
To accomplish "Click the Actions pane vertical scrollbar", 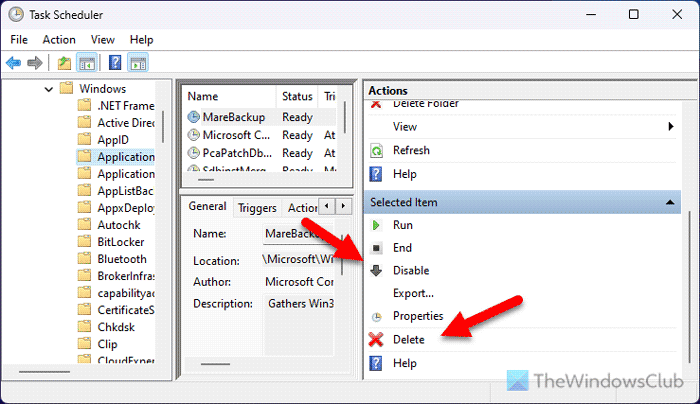I will (x=690, y=287).
